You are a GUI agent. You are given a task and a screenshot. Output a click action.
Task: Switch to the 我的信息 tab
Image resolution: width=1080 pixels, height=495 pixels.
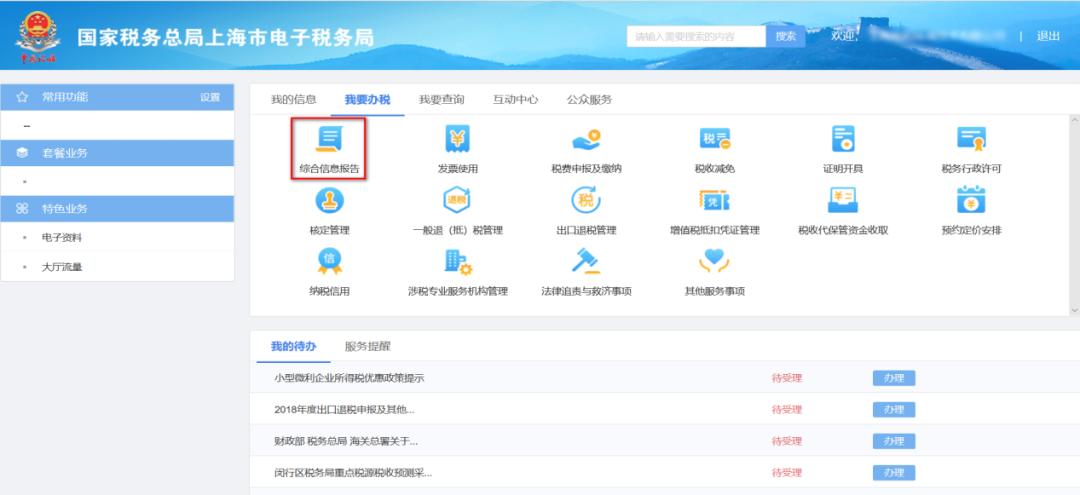293,100
